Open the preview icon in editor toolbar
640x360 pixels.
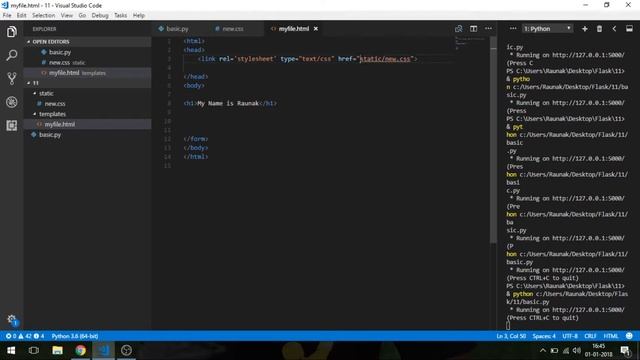pyautogui.click(x=459, y=29)
